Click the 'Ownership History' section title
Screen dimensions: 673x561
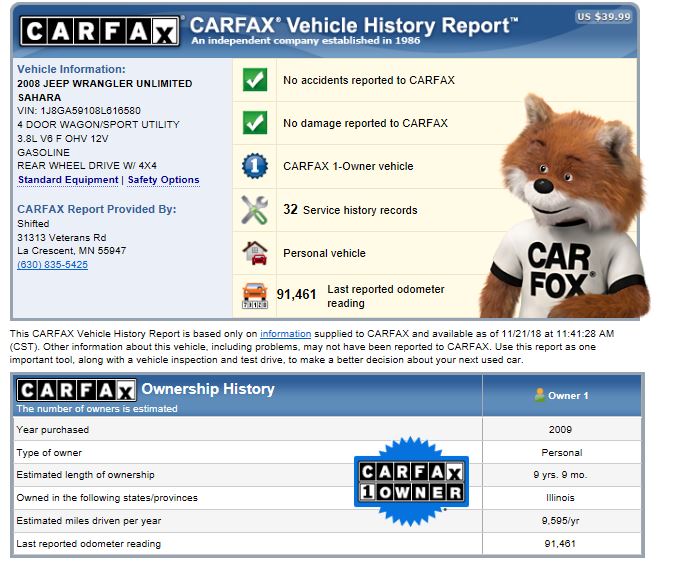click(x=208, y=389)
